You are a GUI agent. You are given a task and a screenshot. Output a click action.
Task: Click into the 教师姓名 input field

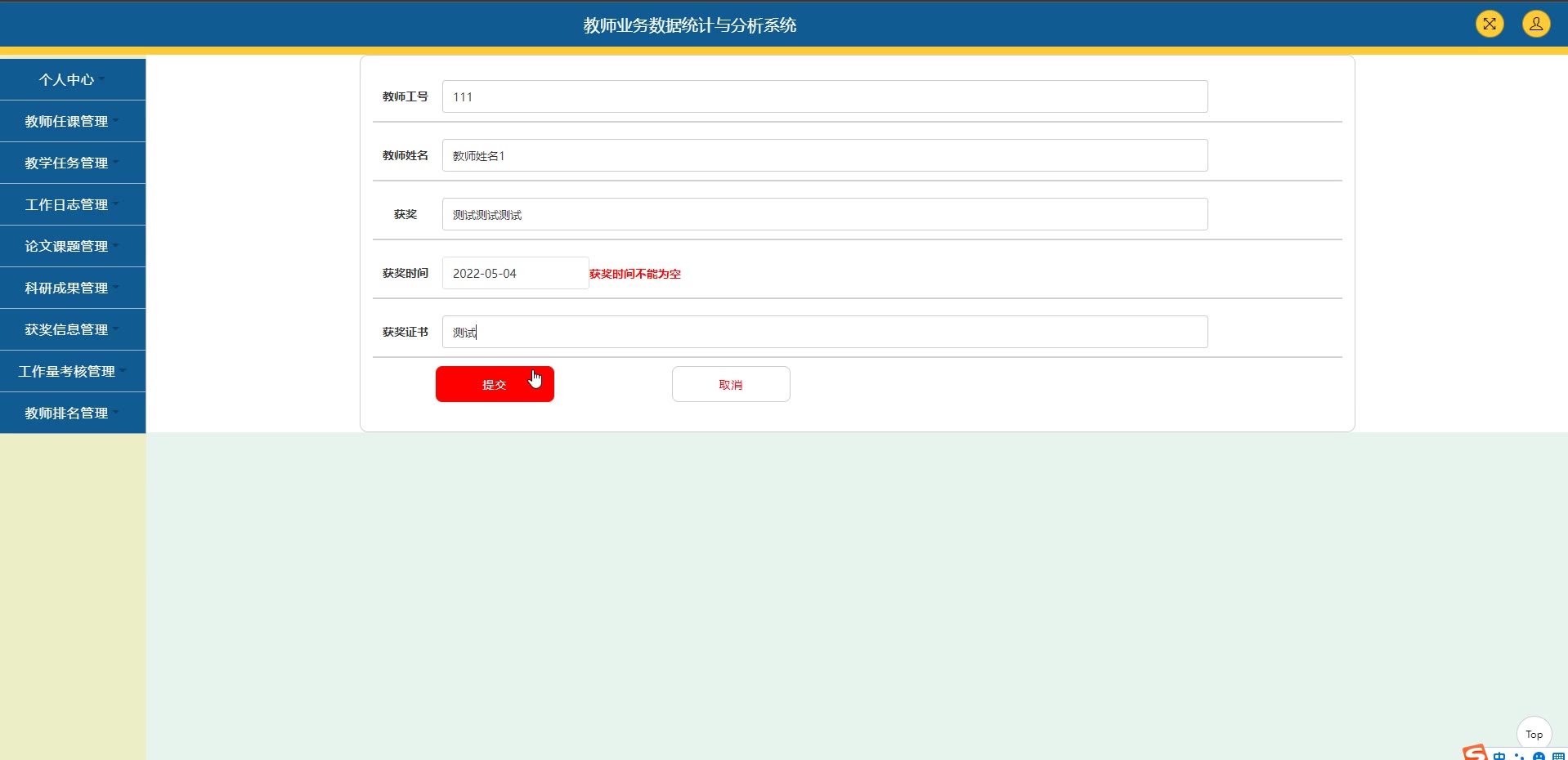[x=825, y=155]
